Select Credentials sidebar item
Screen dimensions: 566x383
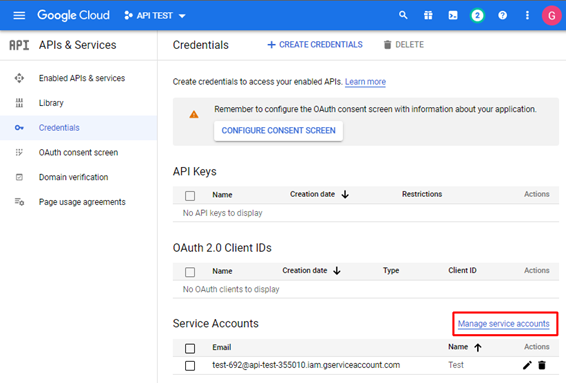pyautogui.click(x=78, y=128)
